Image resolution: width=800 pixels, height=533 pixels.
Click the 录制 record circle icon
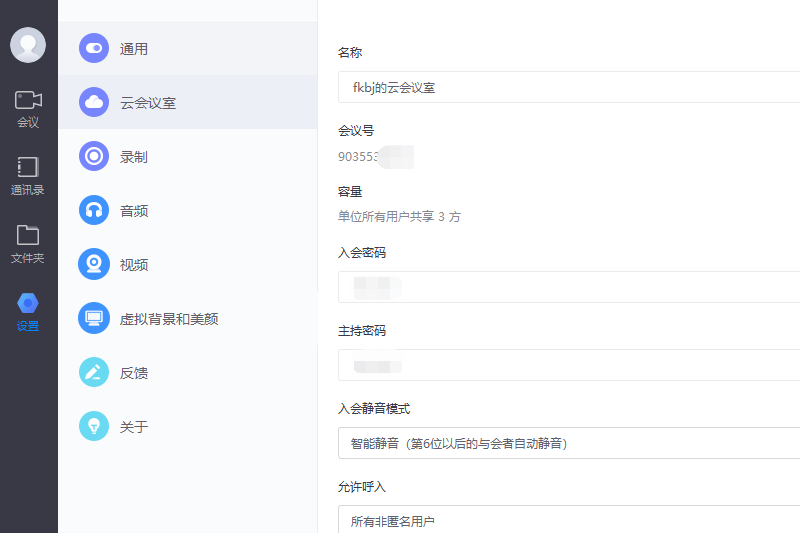coord(94,156)
